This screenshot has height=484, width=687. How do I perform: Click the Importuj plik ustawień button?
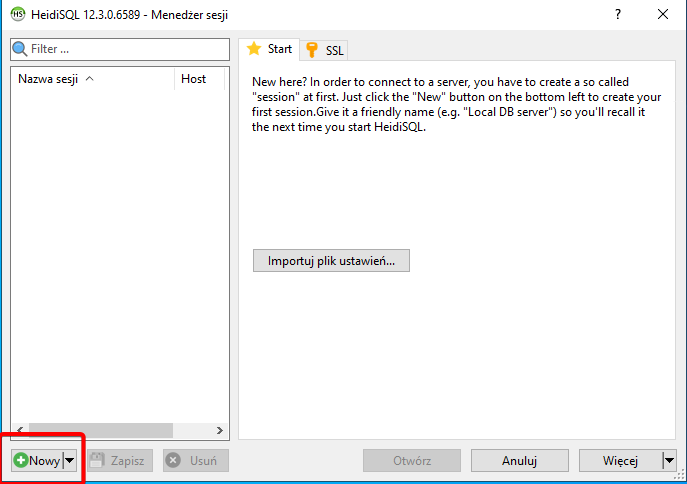[331, 261]
